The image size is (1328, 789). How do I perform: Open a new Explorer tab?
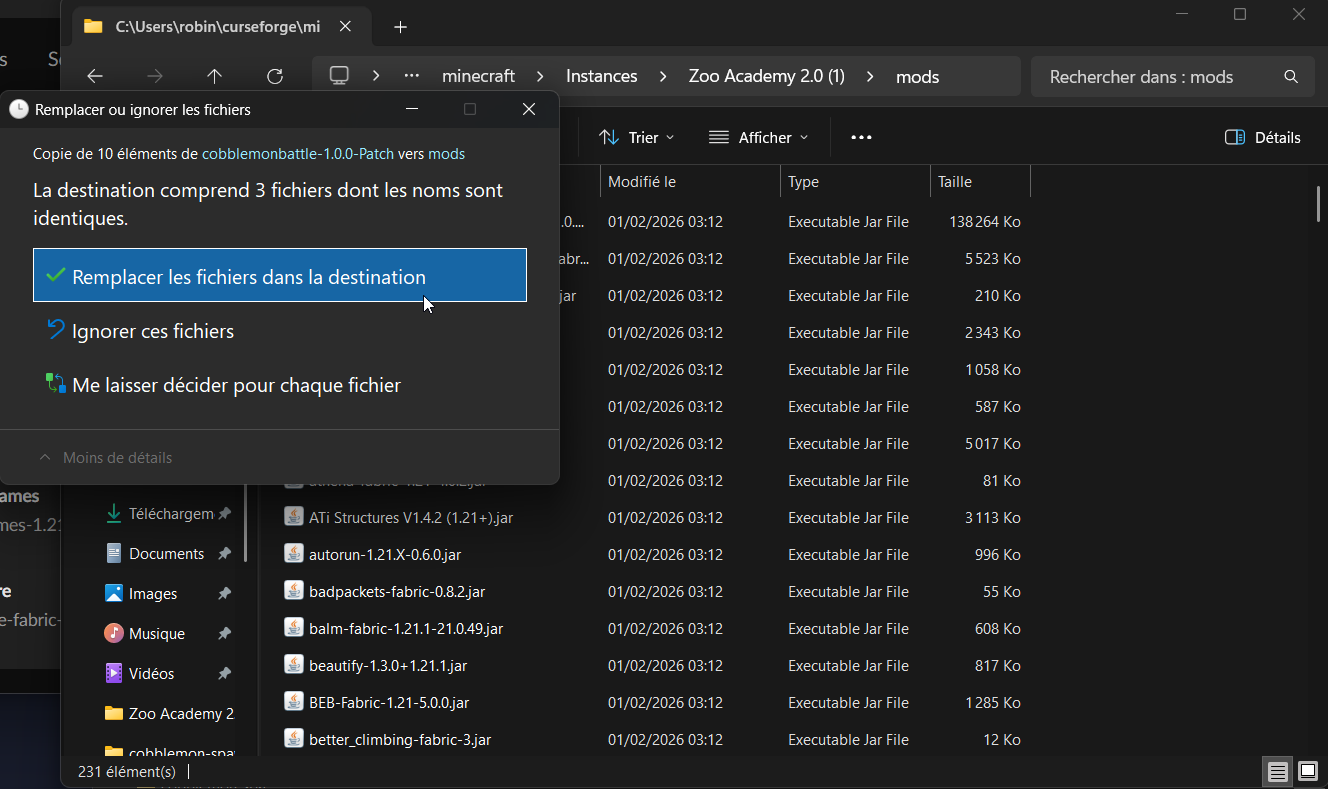pyautogui.click(x=401, y=27)
